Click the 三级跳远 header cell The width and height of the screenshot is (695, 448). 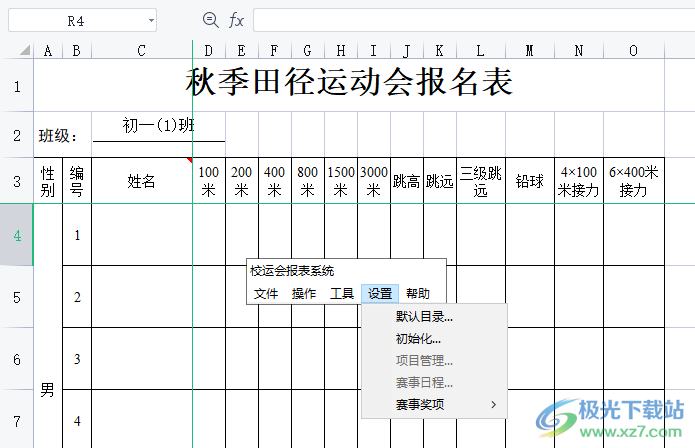pyautogui.click(x=481, y=181)
